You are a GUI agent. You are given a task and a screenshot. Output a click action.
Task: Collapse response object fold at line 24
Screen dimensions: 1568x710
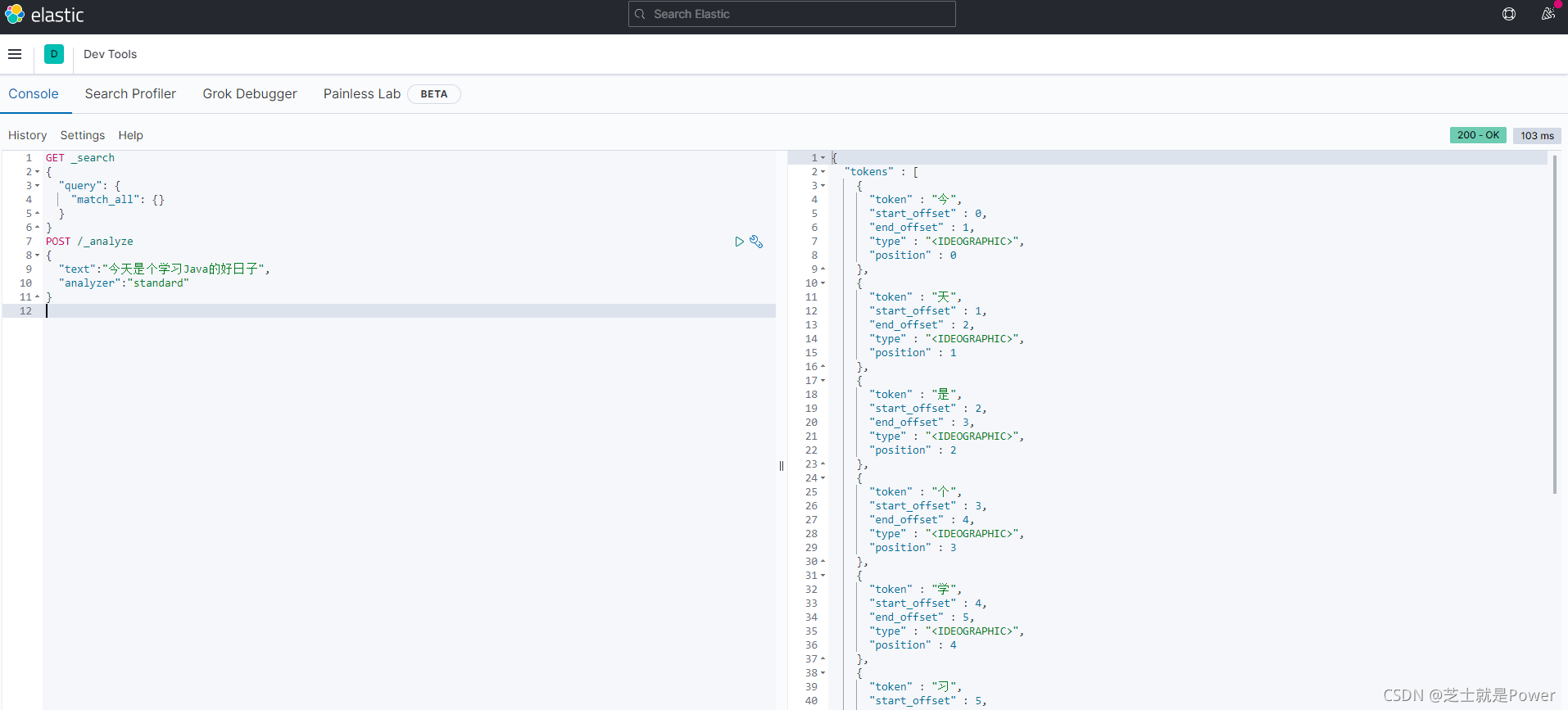pyautogui.click(x=823, y=478)
